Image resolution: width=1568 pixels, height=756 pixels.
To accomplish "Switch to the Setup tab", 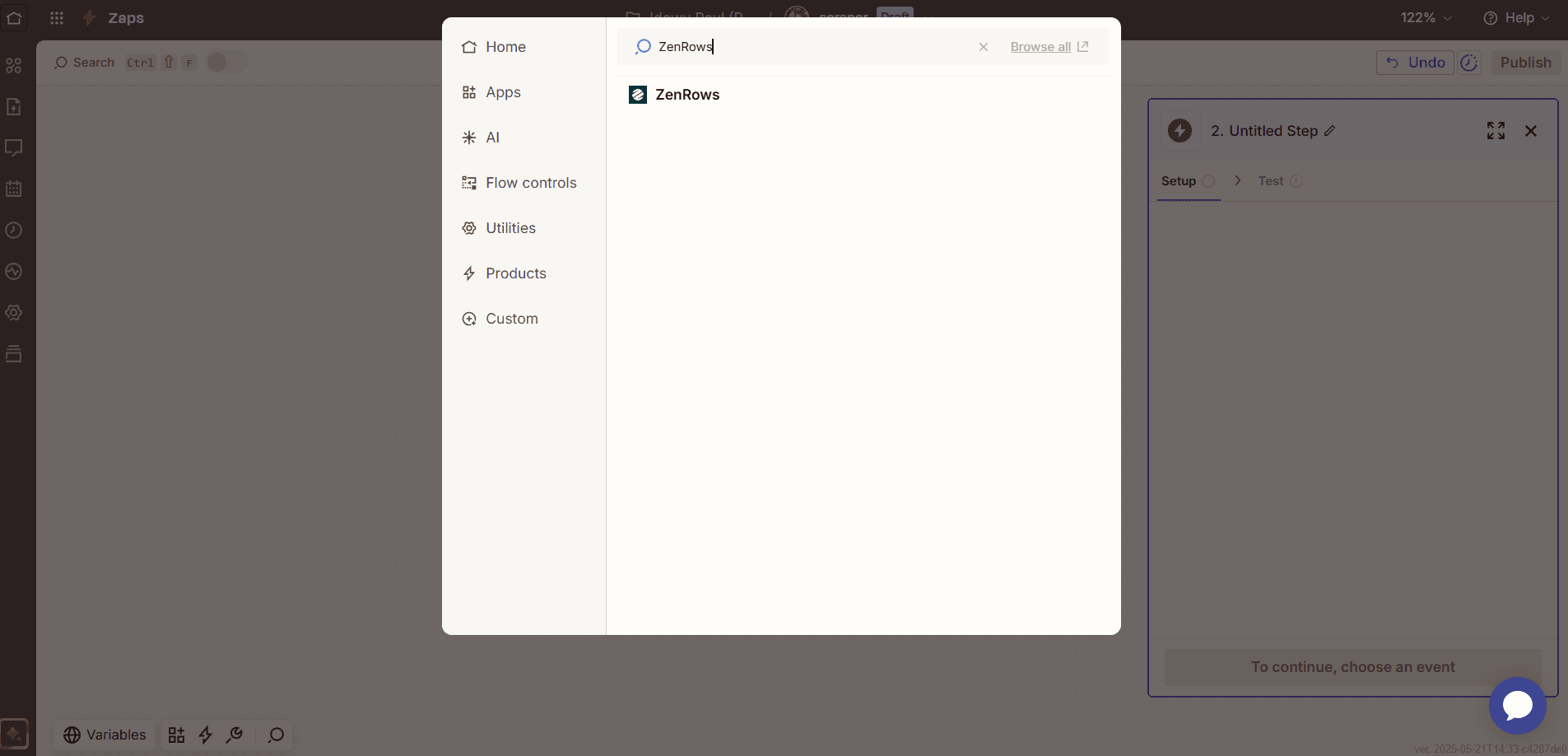I will click(1188, 181).
